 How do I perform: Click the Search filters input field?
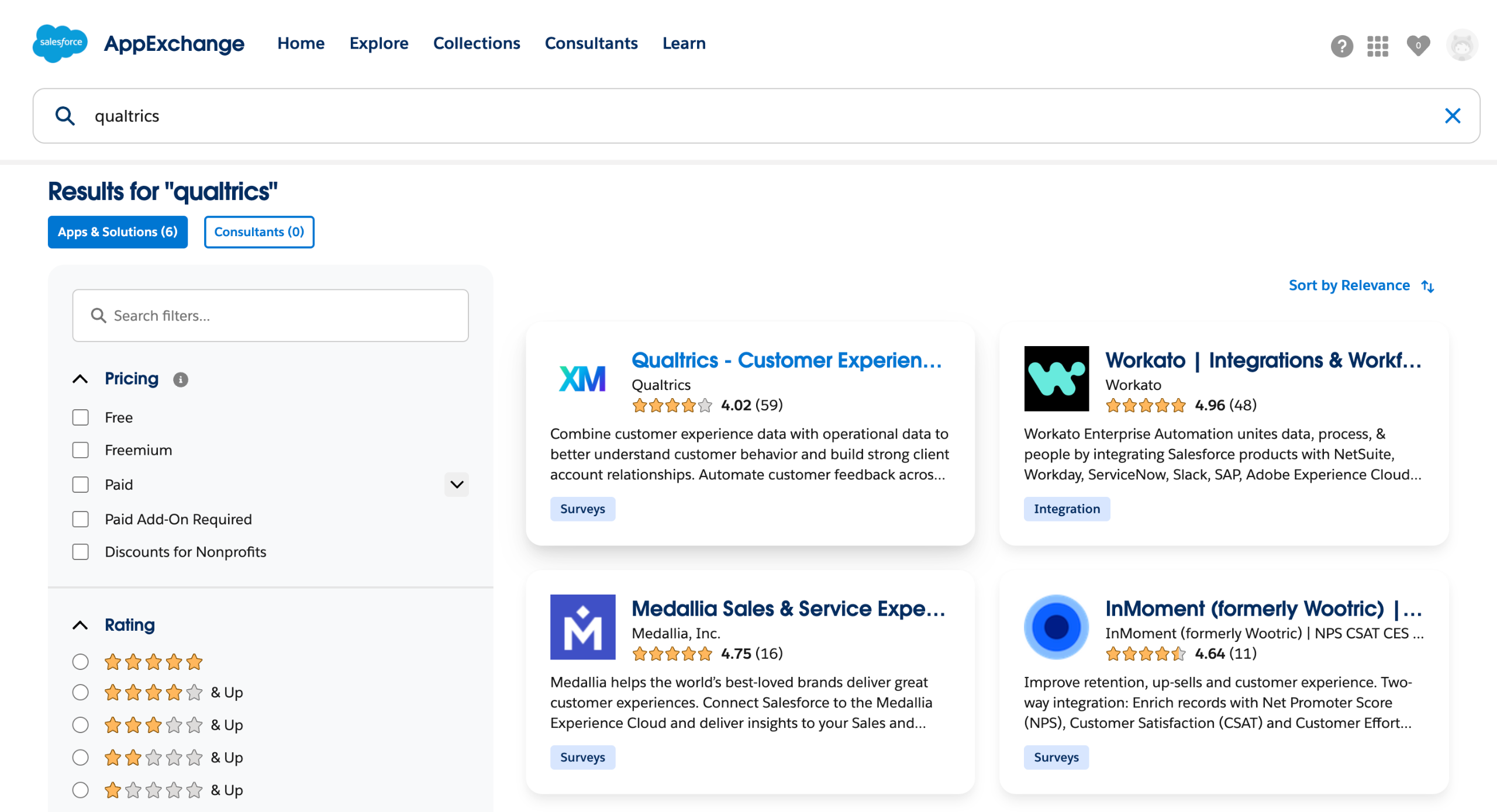(271, 316)
